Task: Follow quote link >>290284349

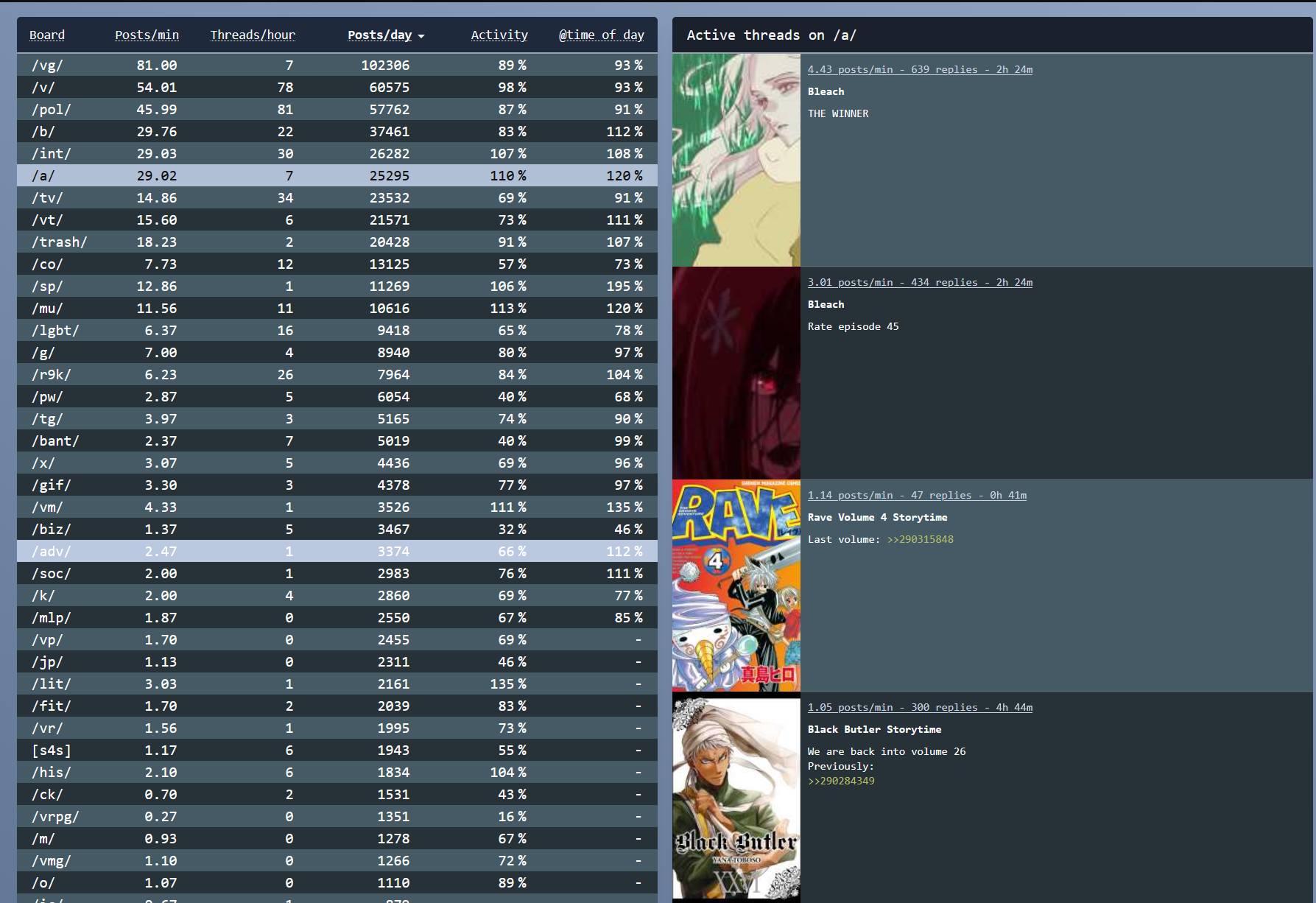Action: [841, 781]
